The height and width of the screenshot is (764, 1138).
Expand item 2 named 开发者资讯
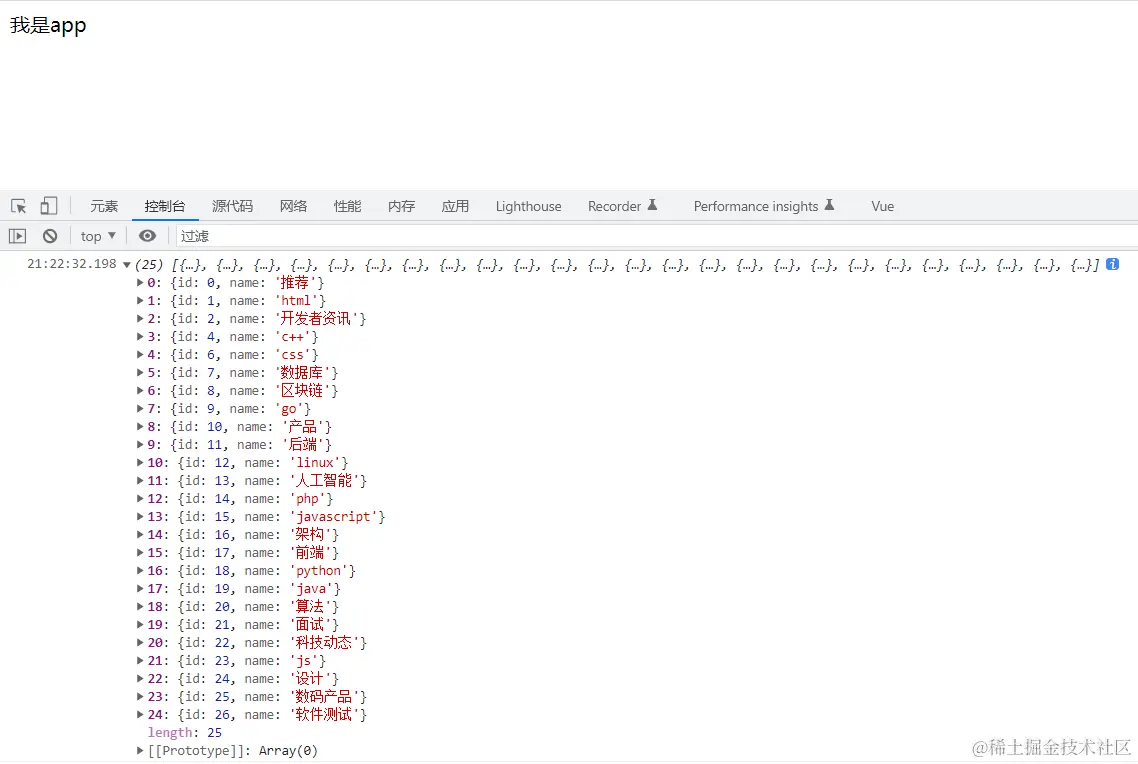click(140, 319)
